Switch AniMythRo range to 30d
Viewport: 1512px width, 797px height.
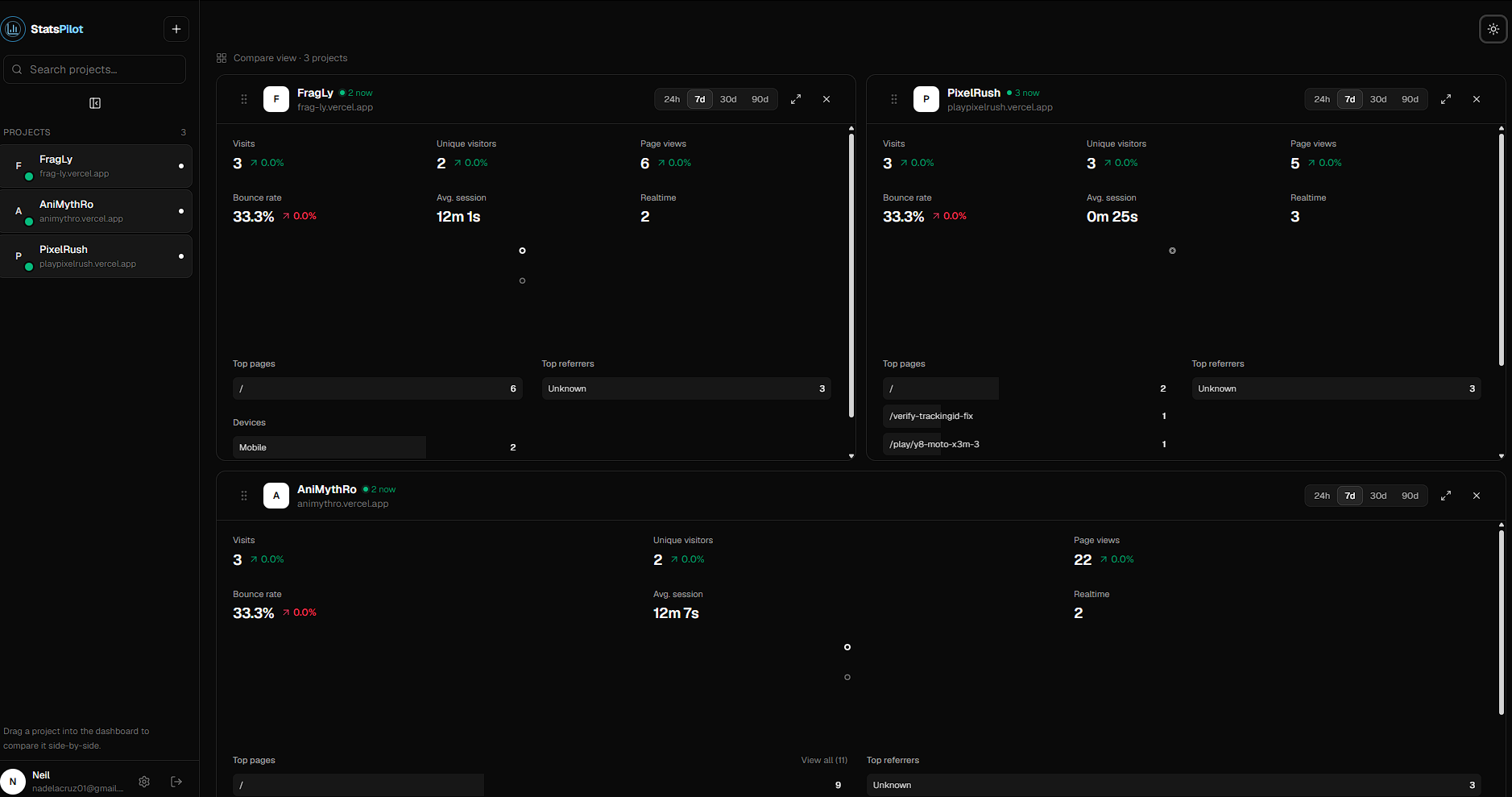1378,496
